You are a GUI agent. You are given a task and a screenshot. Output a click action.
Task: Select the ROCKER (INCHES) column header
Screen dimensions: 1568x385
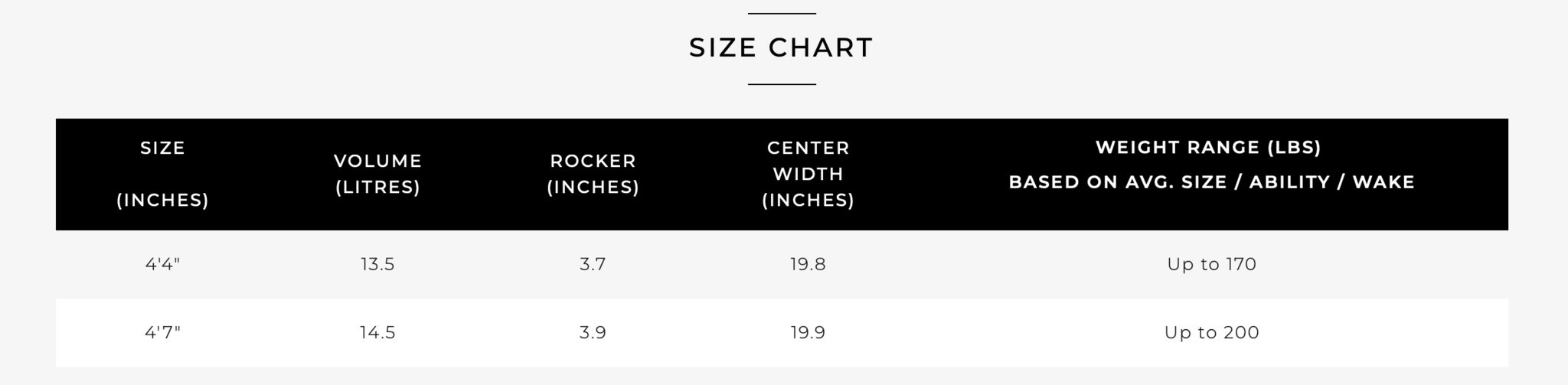pos(593,174)
